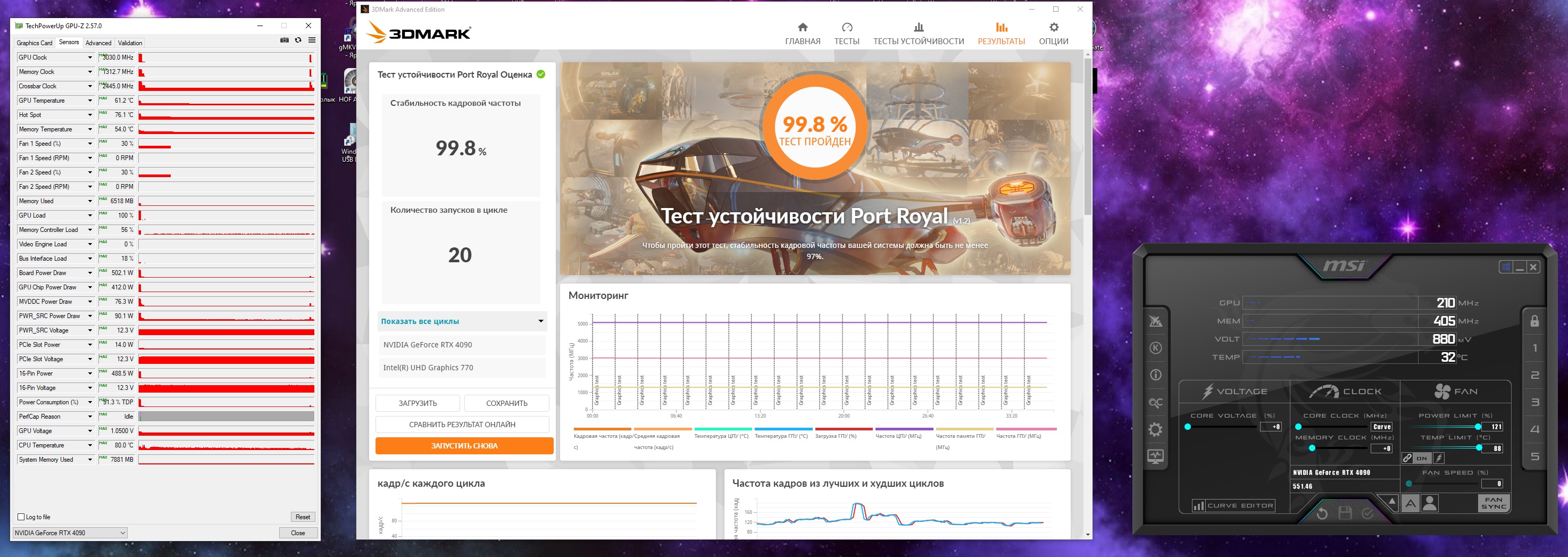Screen dimensions: 1568x557
Task: Select the Intel(R) UHD Graphics 770 entry
Action: 463,368
